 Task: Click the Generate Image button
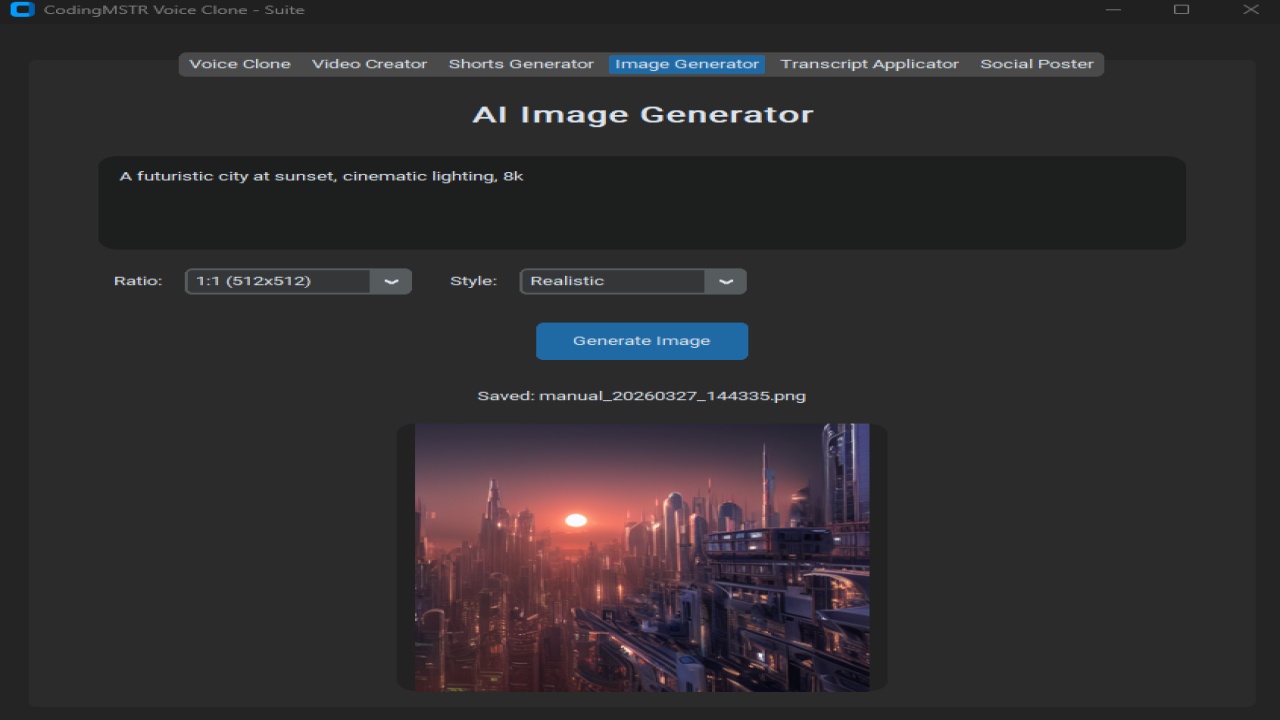[642, 341]
